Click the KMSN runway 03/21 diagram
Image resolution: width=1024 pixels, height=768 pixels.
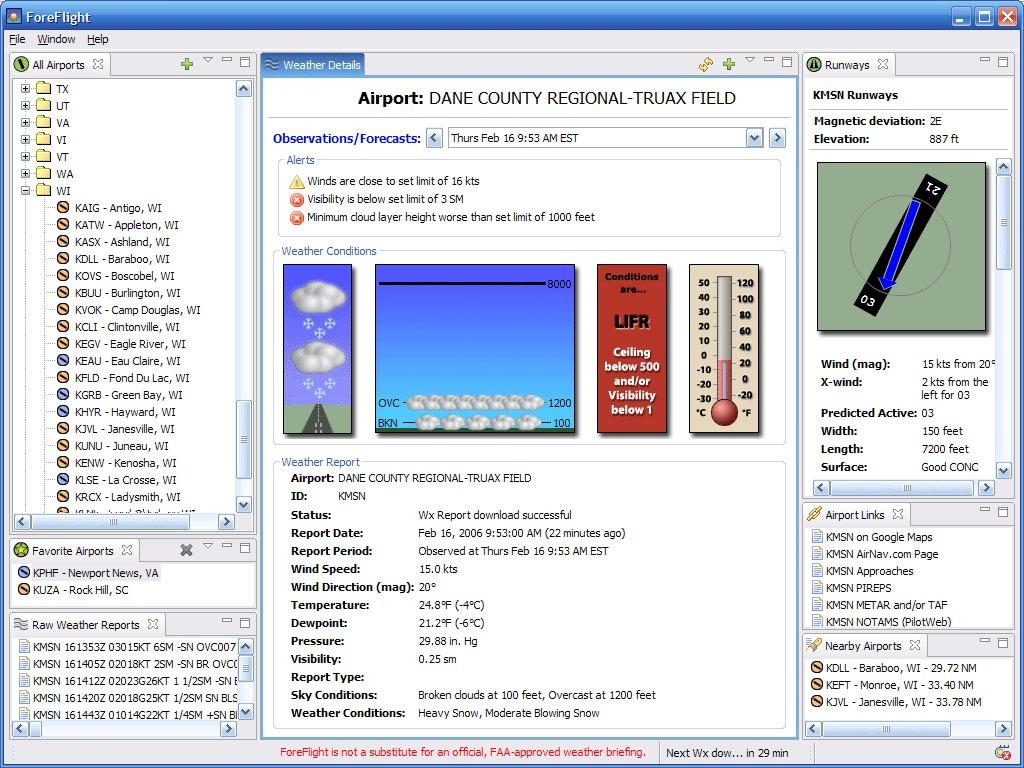(901, 247)
